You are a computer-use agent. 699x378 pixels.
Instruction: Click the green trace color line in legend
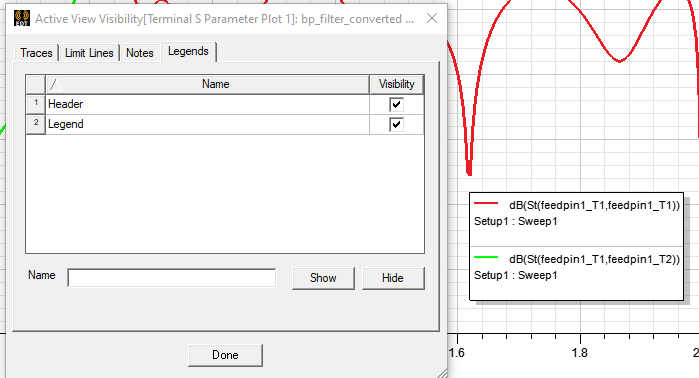coord(486,257)
